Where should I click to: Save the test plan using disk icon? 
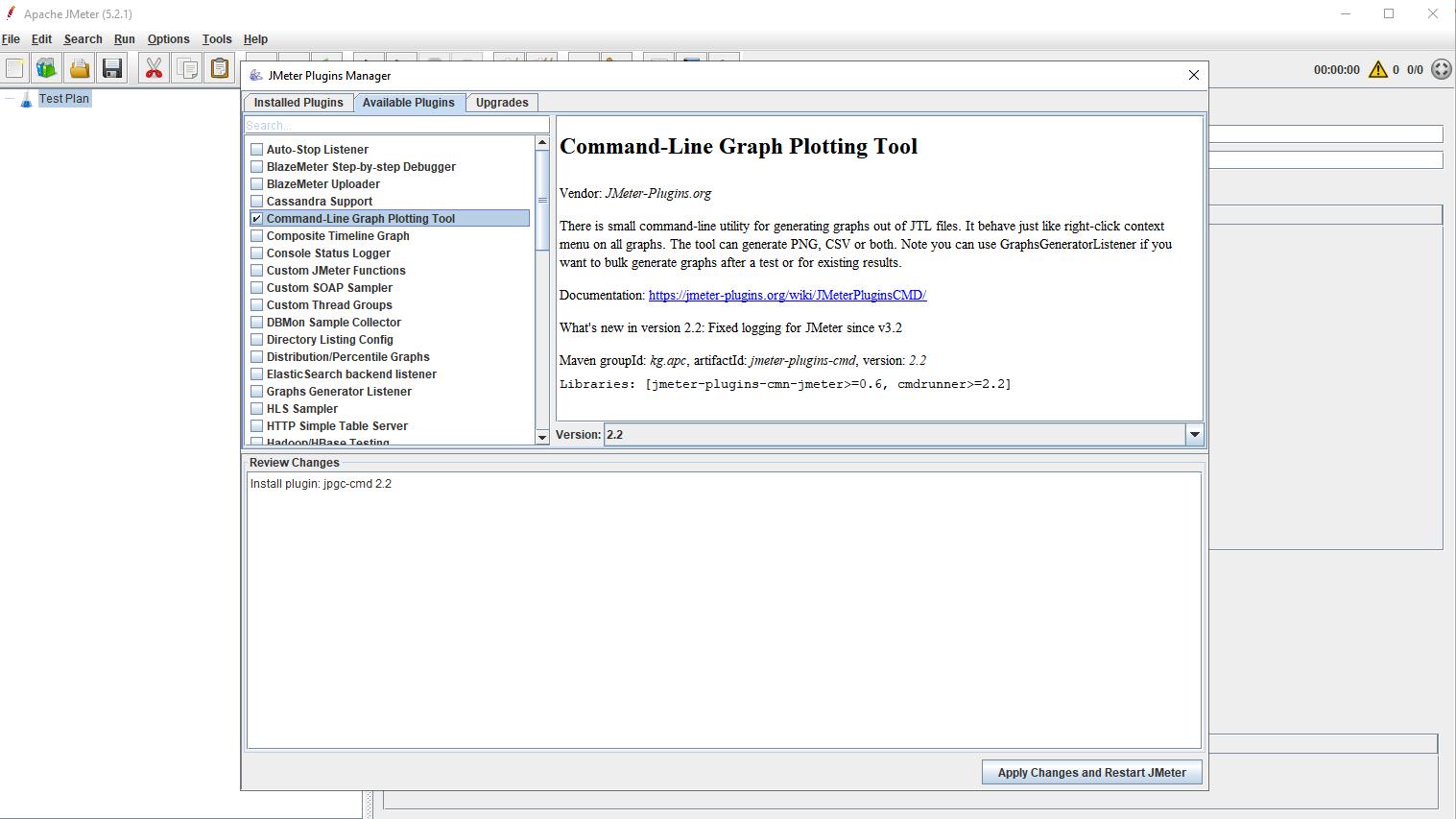pos(111,67)
